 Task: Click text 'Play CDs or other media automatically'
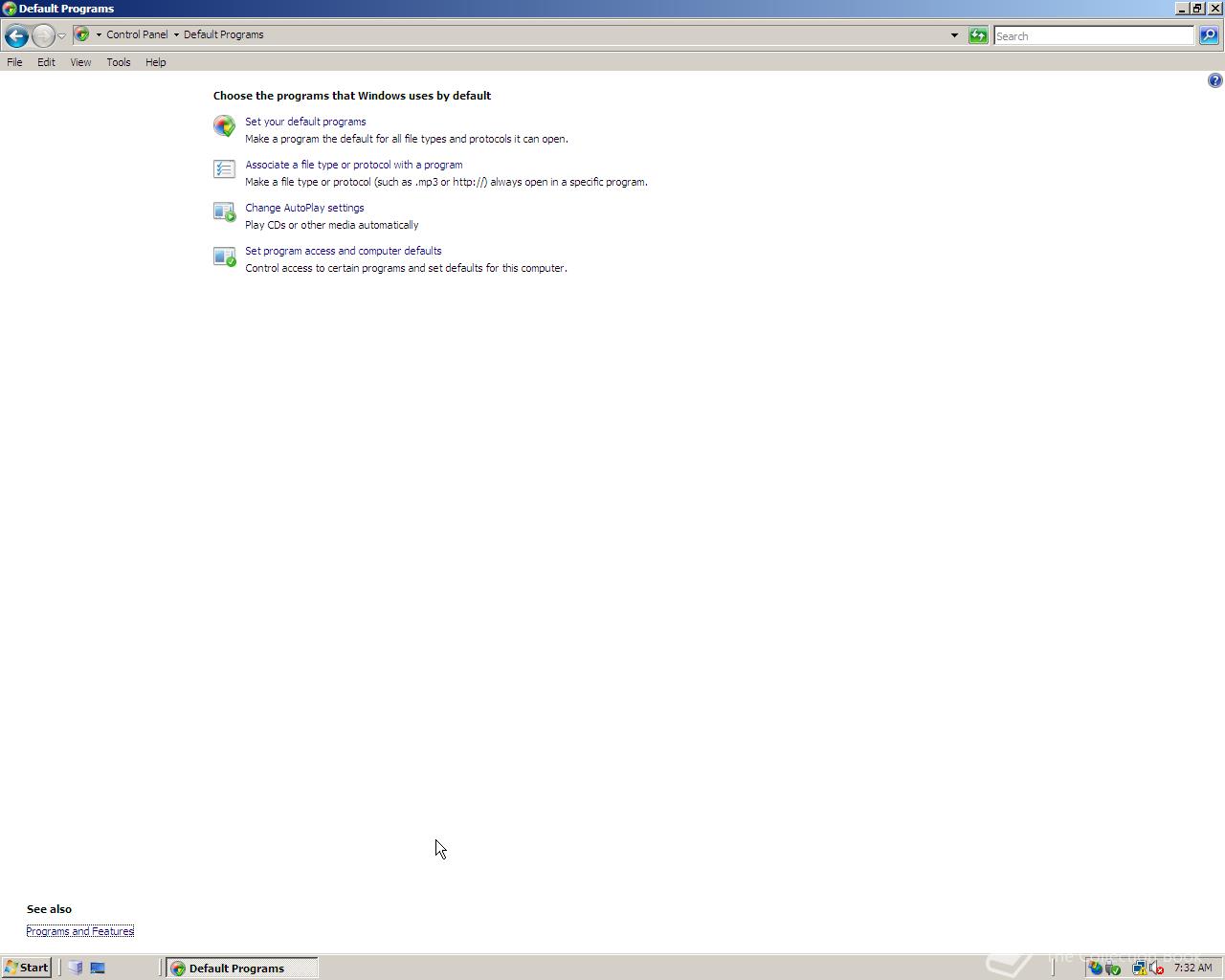point(332,225)
